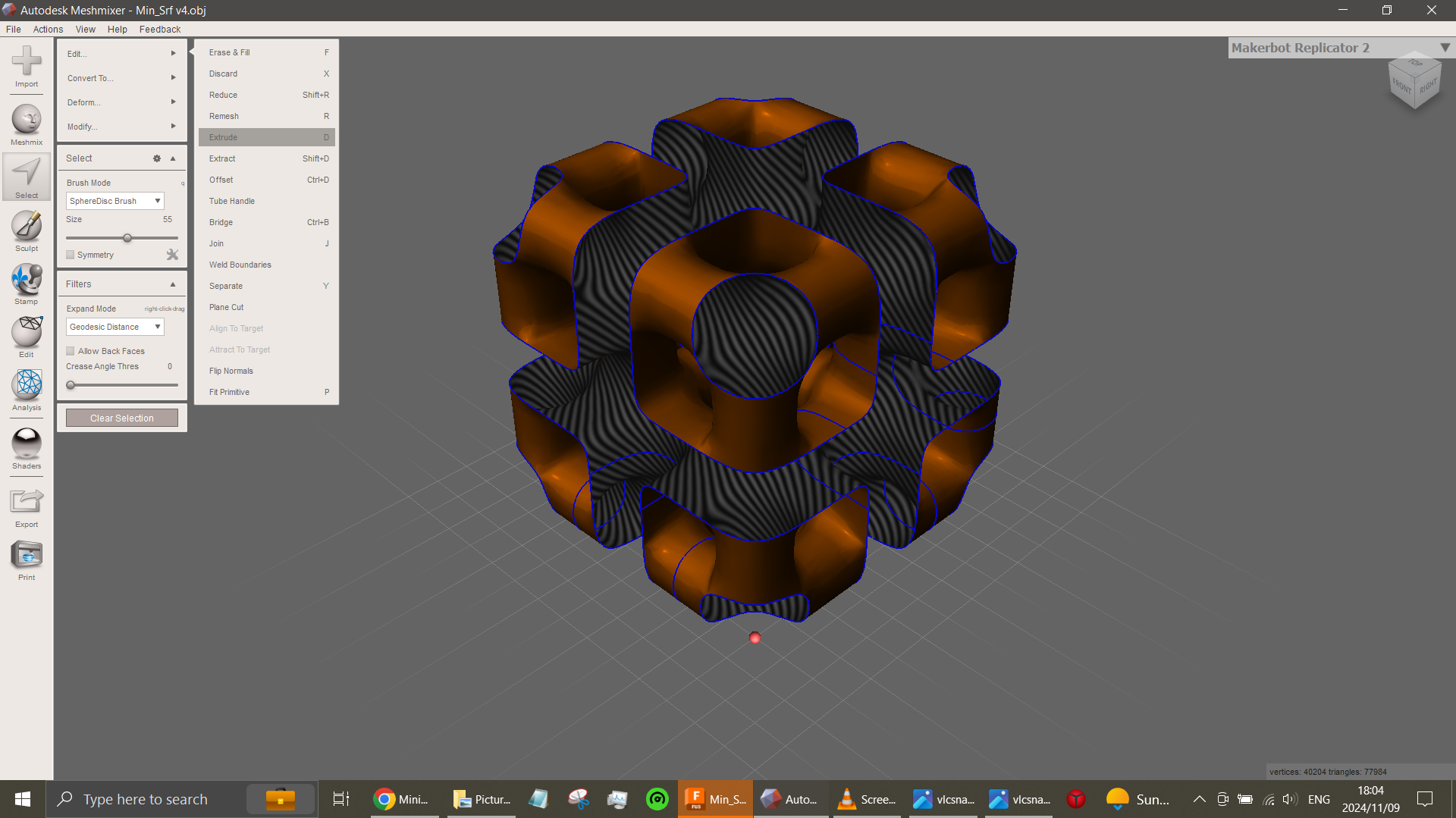
Task: Choose Erase & Fill
Action: pos(267,52)
